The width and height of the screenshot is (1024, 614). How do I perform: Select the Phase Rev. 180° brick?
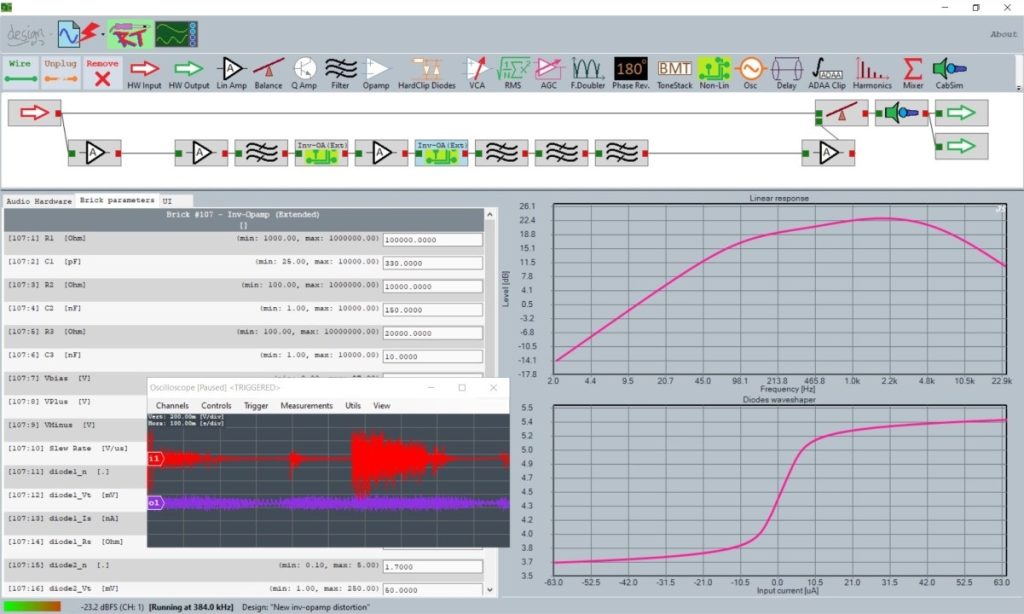point(630,70)
